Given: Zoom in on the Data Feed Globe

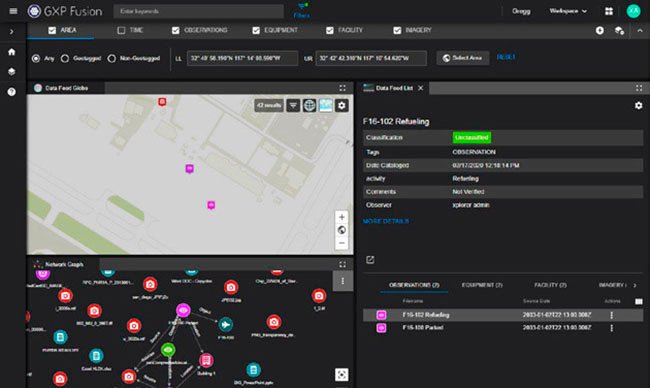Looking at the screenshot, I should coord(342,217).
